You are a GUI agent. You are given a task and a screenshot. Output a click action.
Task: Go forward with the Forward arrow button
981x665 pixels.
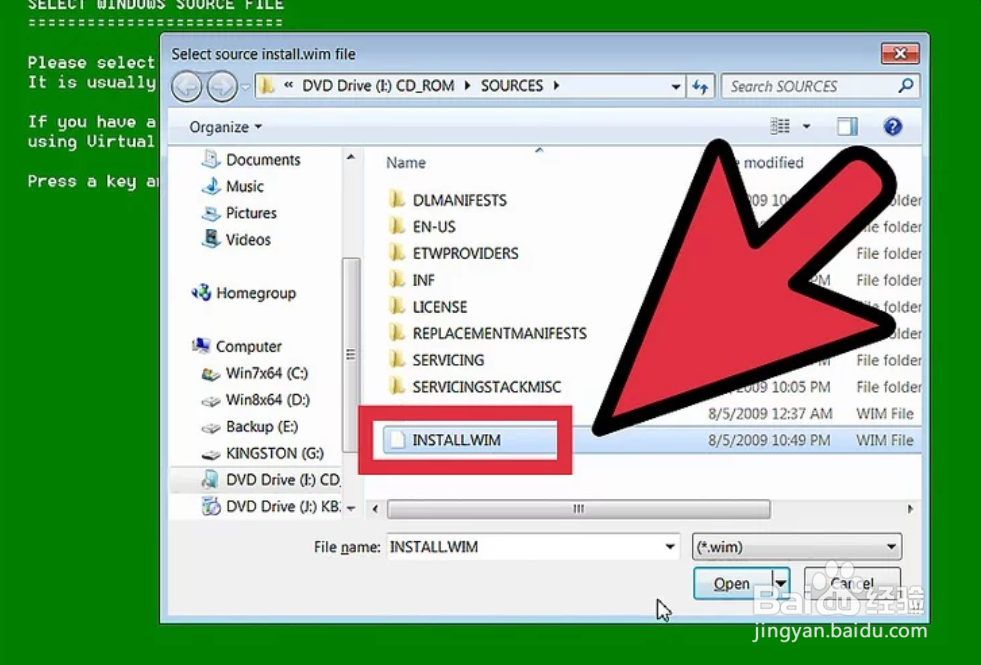pyautogui.click(x=222, y=86)
